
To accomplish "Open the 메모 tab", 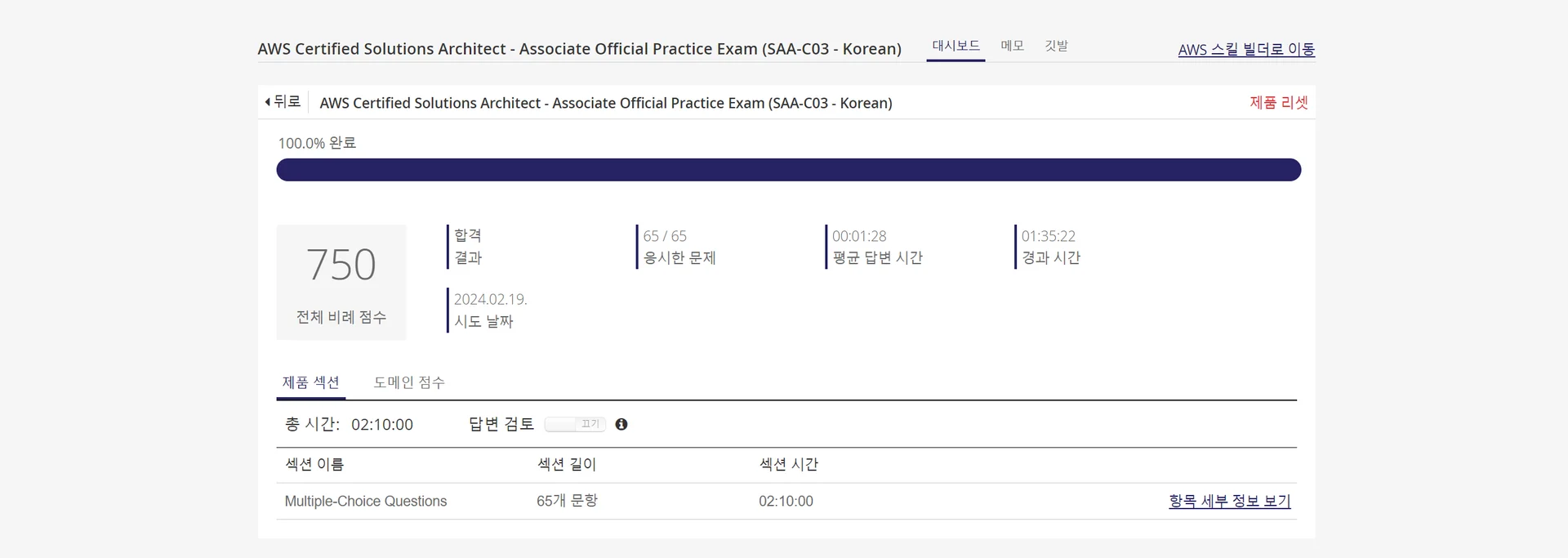I will coord(1012,47).
